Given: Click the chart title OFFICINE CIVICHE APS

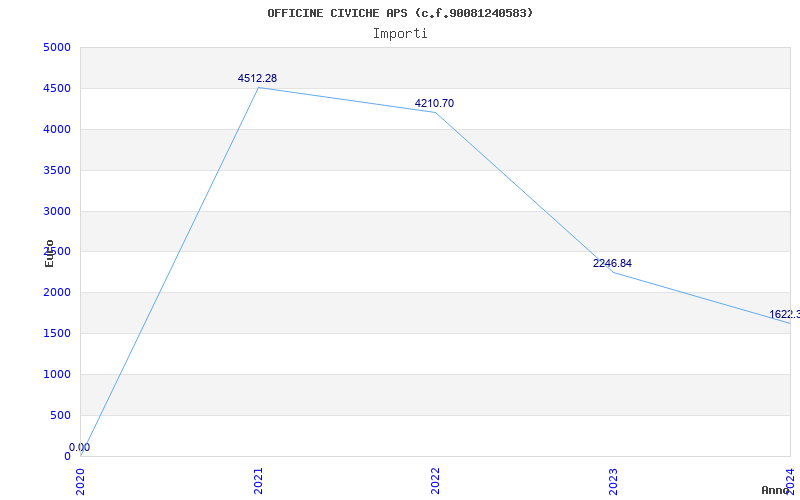Looking at the screenshot, I should (400, 13).
